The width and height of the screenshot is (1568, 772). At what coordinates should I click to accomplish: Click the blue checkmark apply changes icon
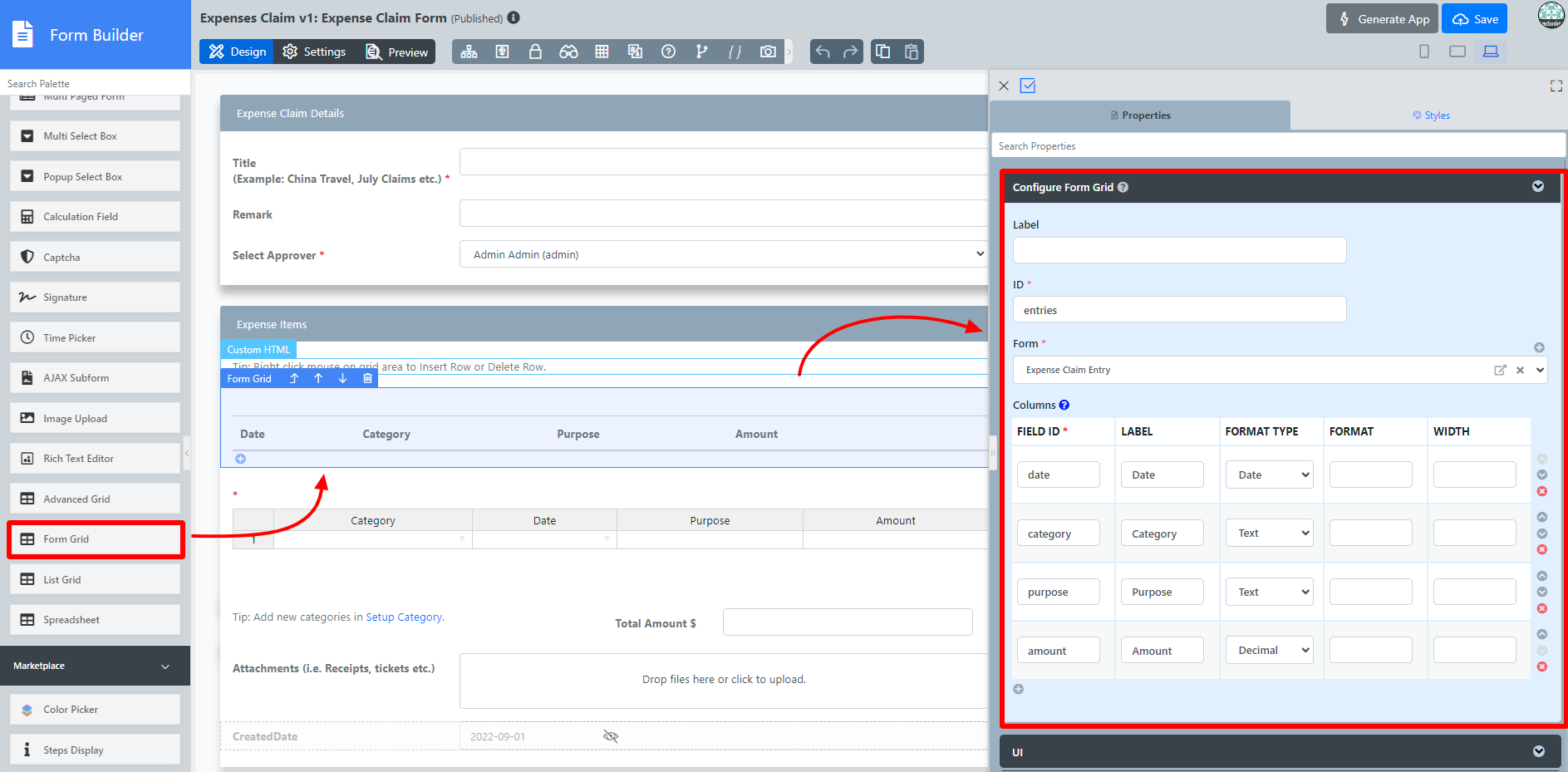(1028, 86)
